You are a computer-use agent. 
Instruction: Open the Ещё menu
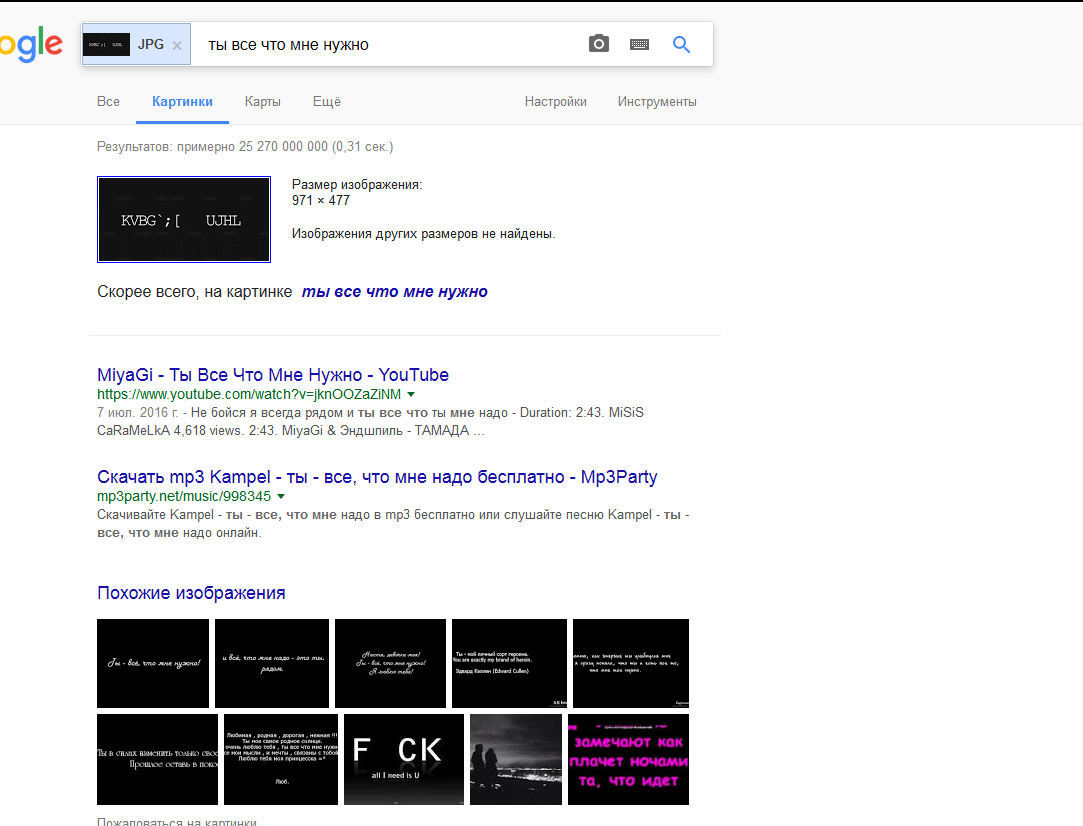point(327,102)
